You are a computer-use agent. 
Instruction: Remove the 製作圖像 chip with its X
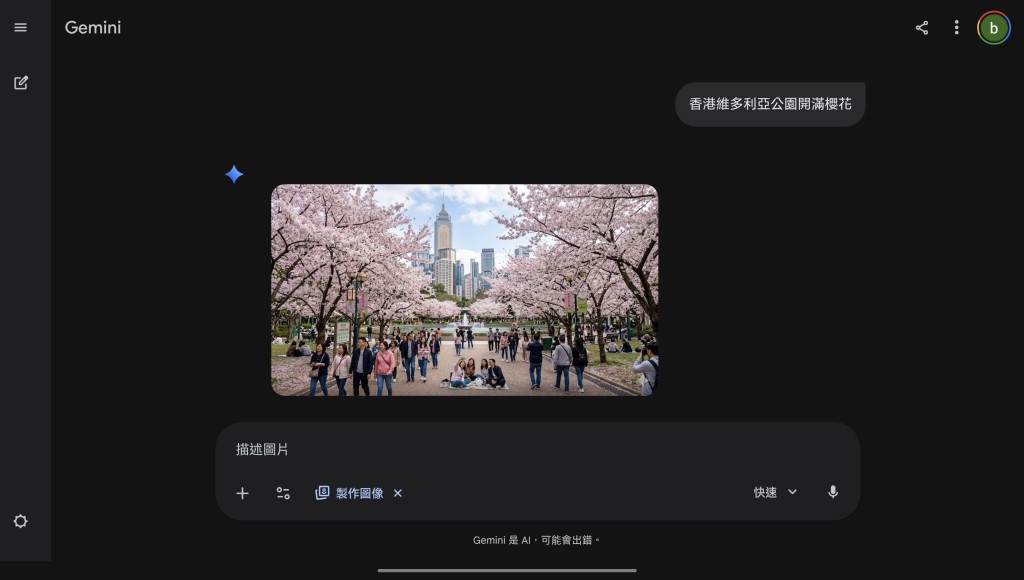pyautogui.click(x=397, y=493)
